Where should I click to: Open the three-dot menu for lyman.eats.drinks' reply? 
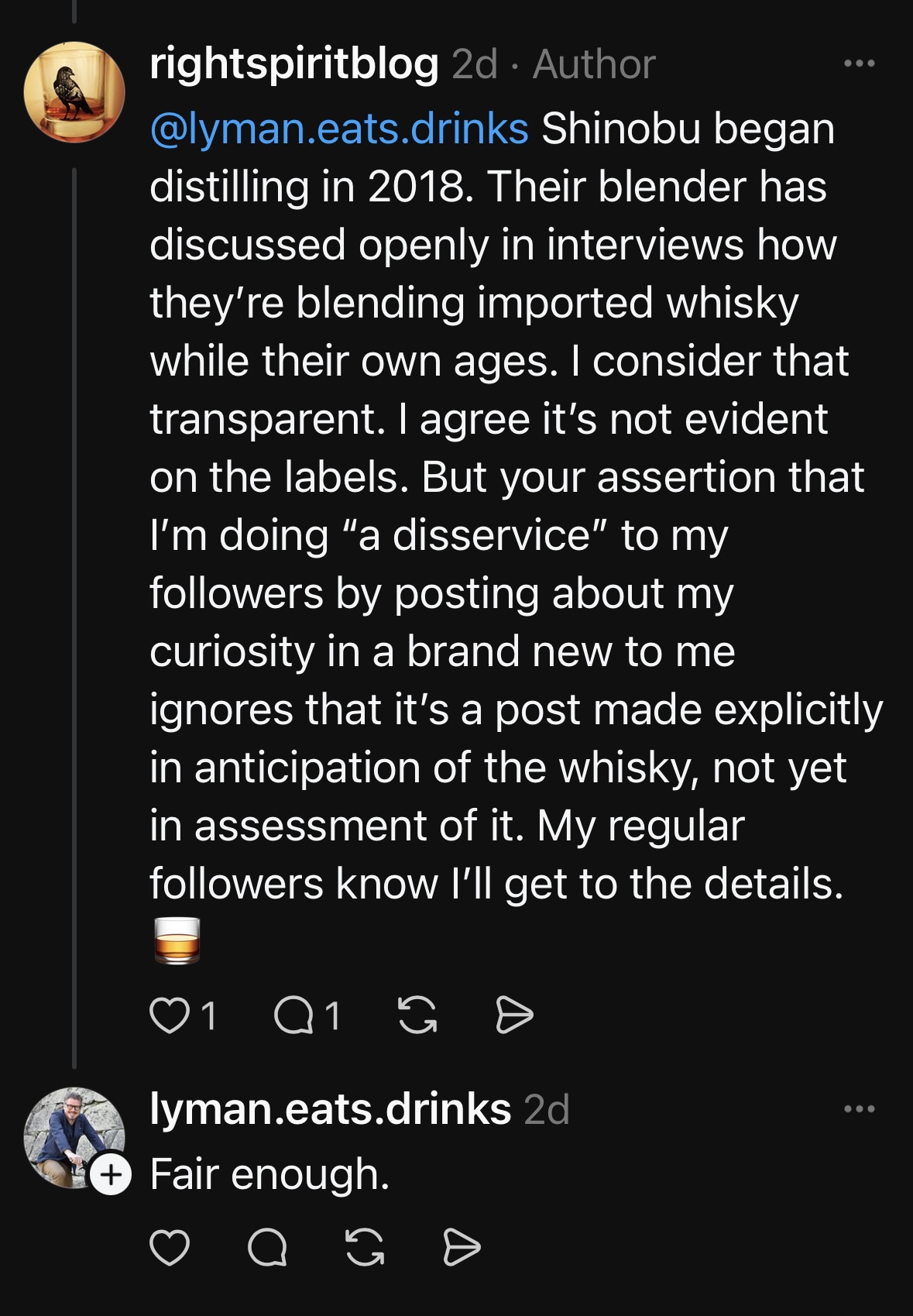860,1109
